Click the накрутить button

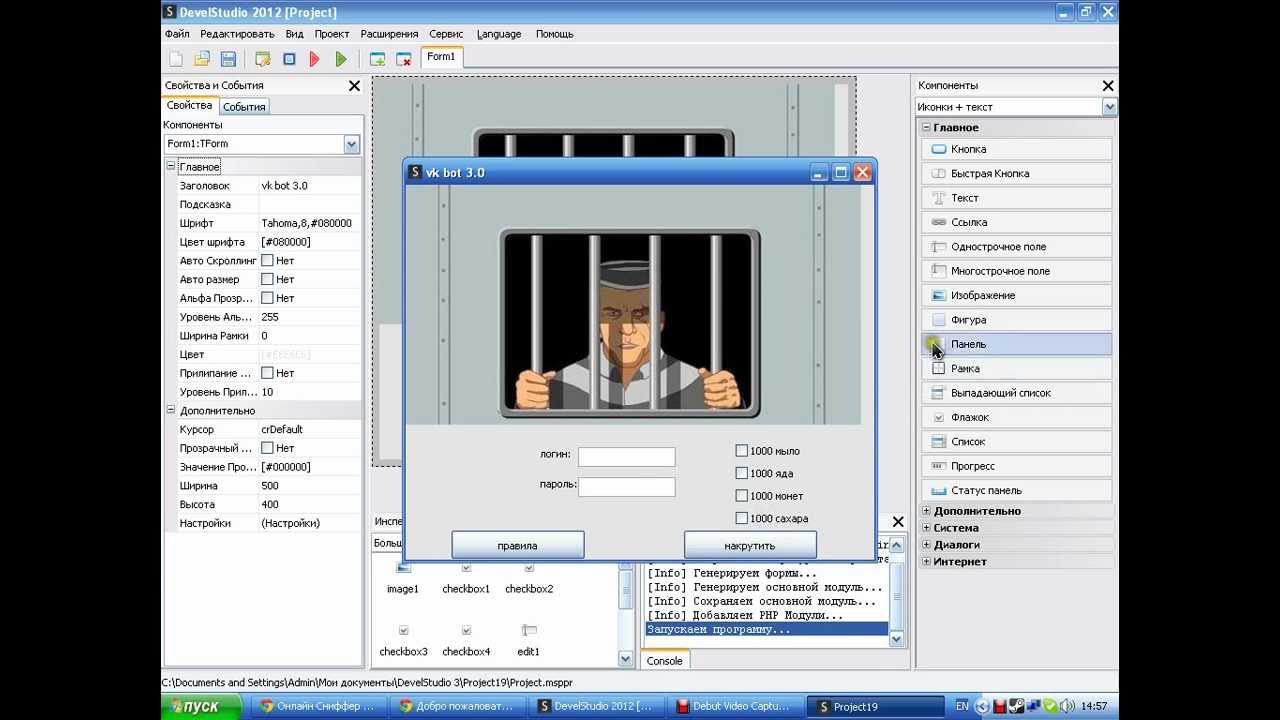750,545
